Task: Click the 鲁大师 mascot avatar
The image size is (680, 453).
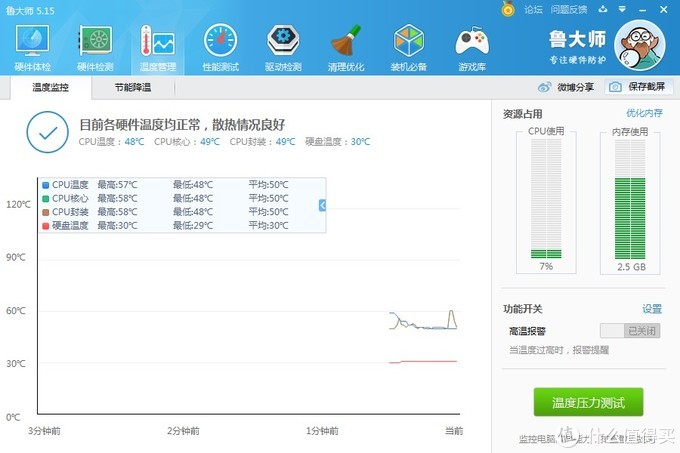Action: point(640,45)
